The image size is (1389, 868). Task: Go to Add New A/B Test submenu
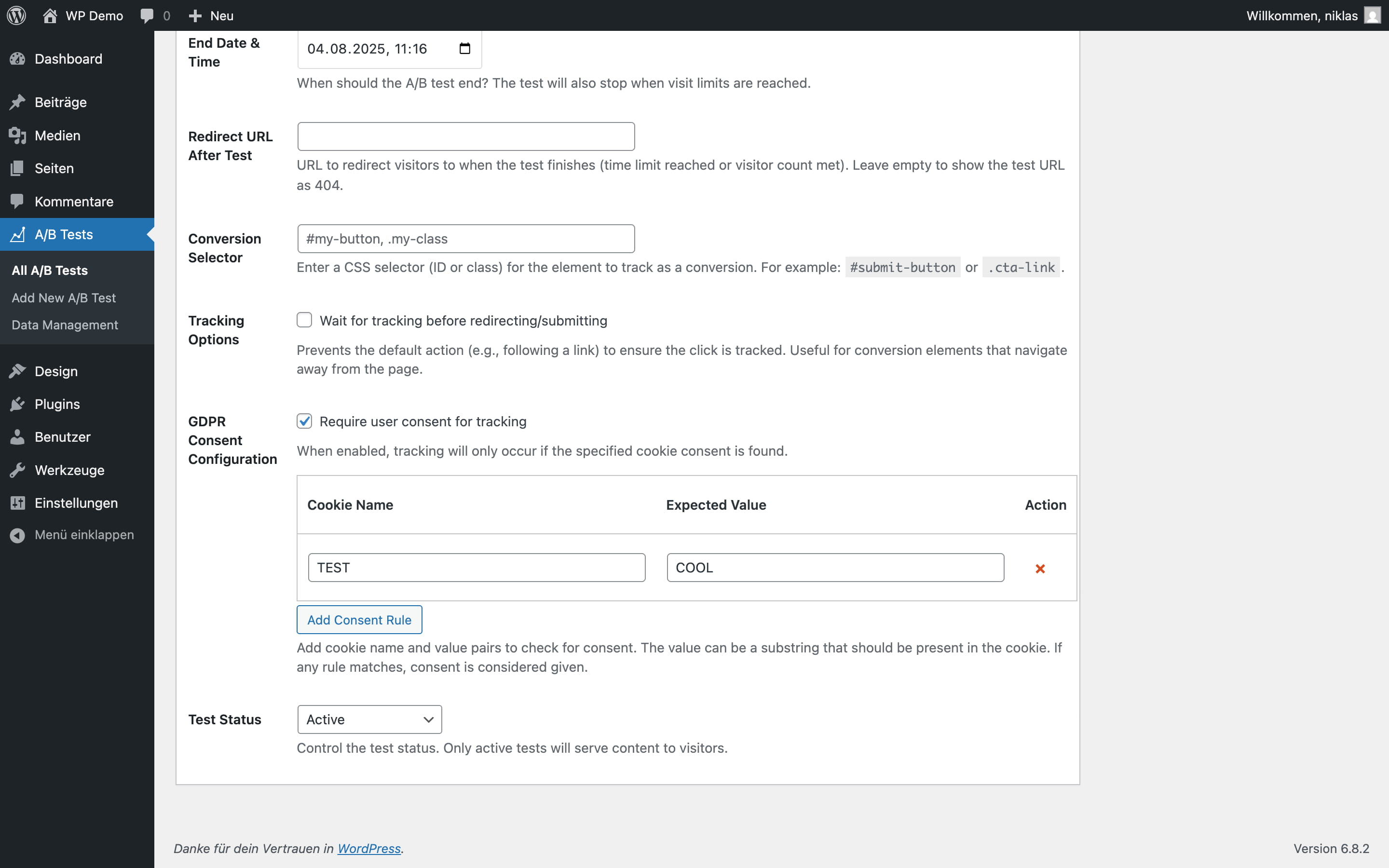[x=64, y=298]
